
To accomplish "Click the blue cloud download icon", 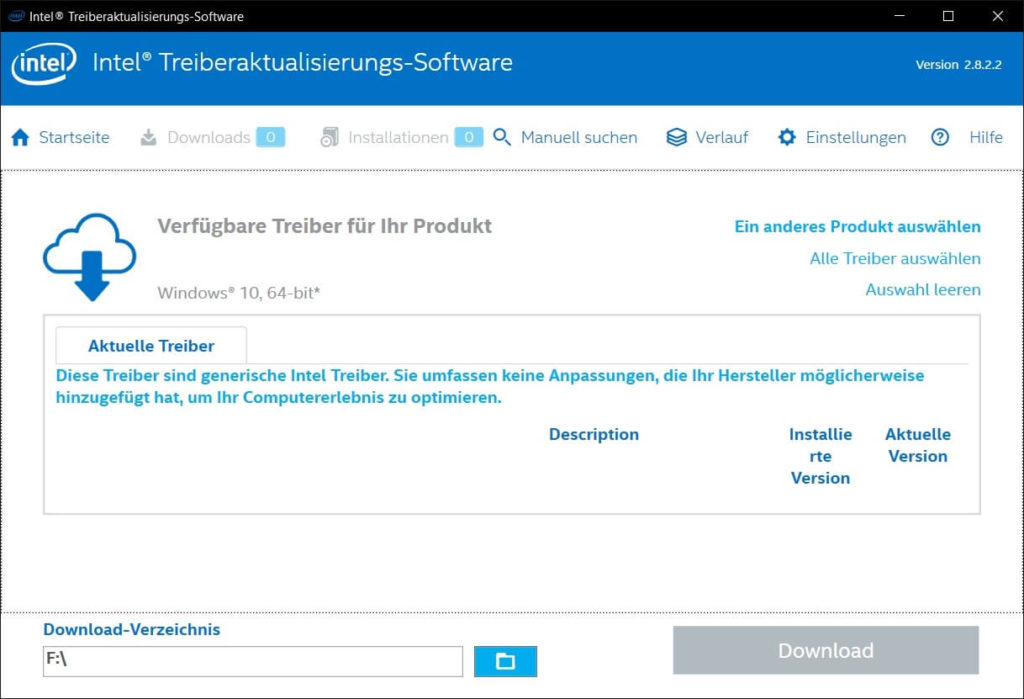I will pyautogui.click(x=89, y=256).
